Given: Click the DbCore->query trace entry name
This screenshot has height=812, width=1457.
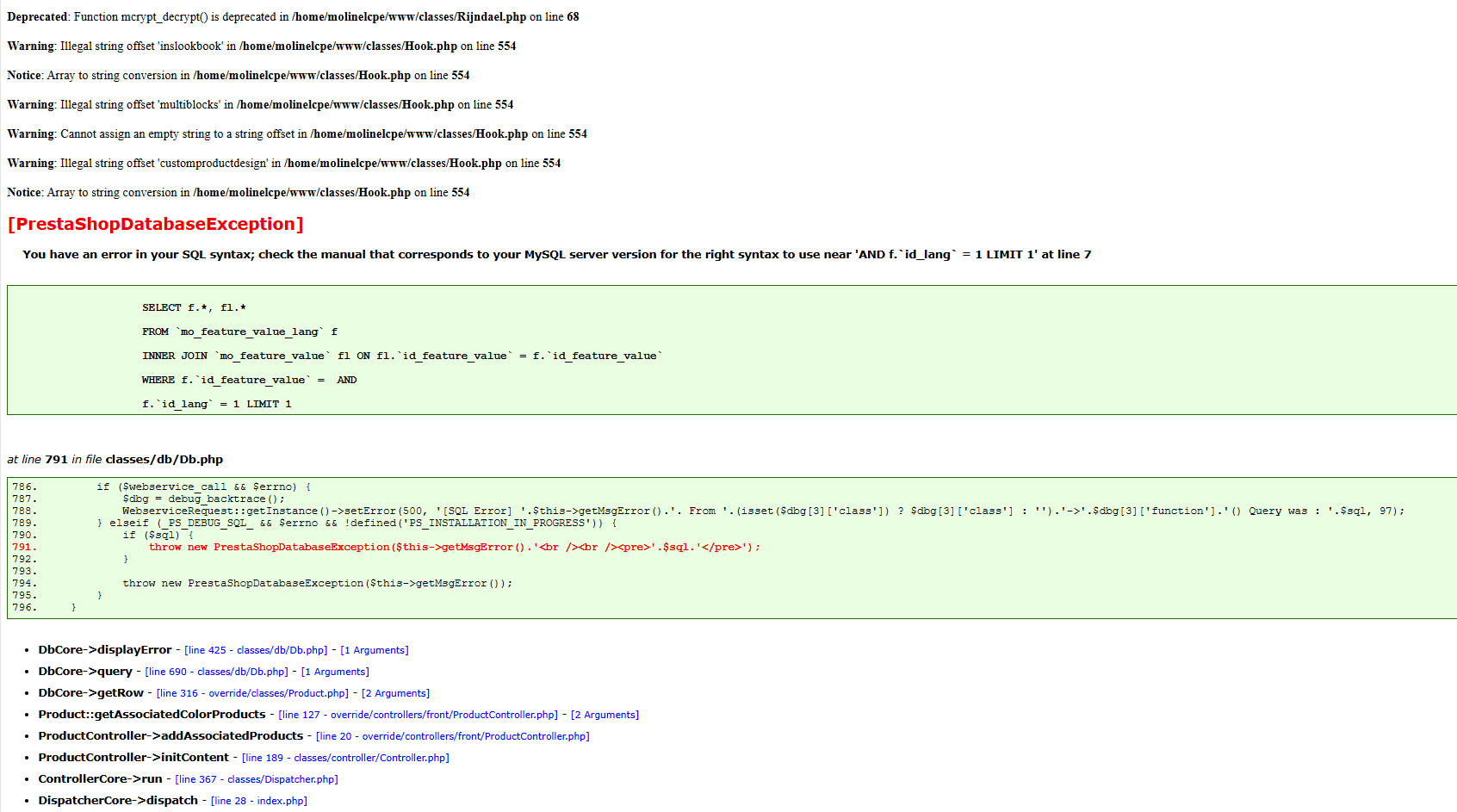Looking at the screenshot, I should (85, 672).
